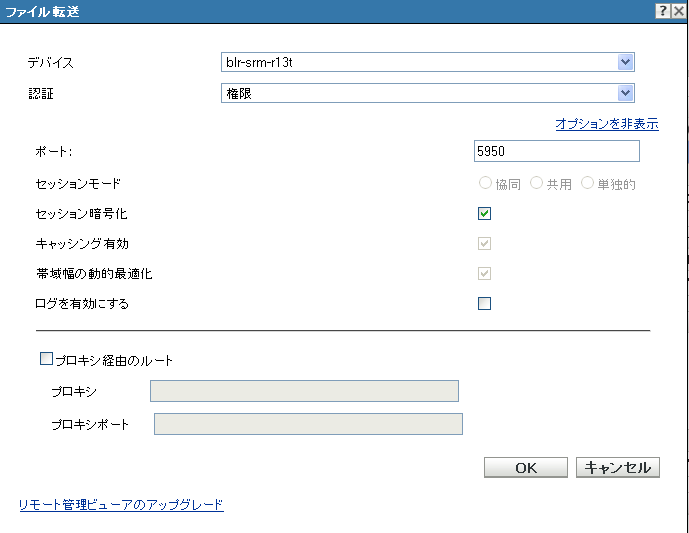Select the 単独的 session mode radio
The width and height of the screenshot is (689, 533).
(587, 183)
